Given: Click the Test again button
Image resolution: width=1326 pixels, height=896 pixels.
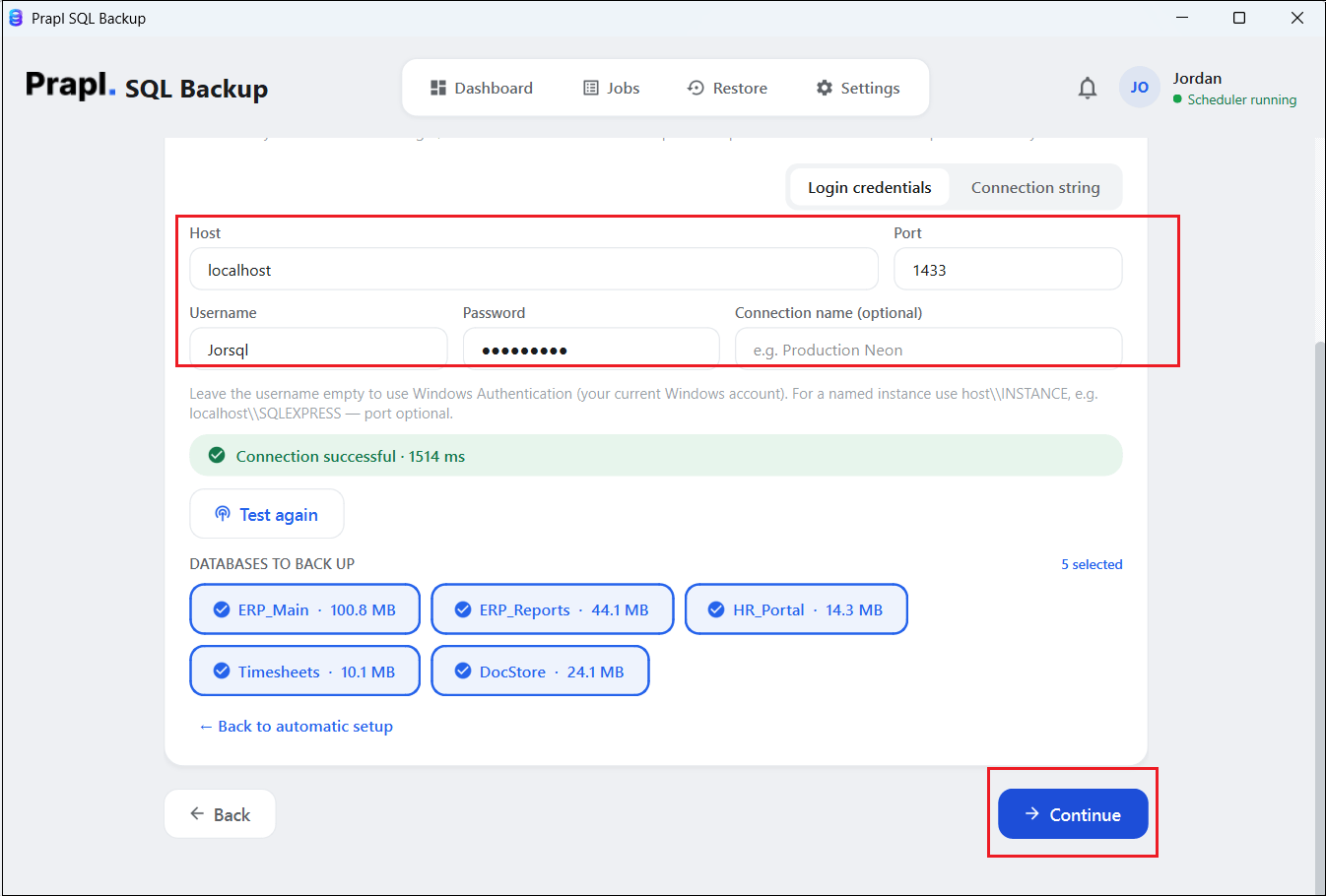Looking at the screenshot, I should 267,514.
